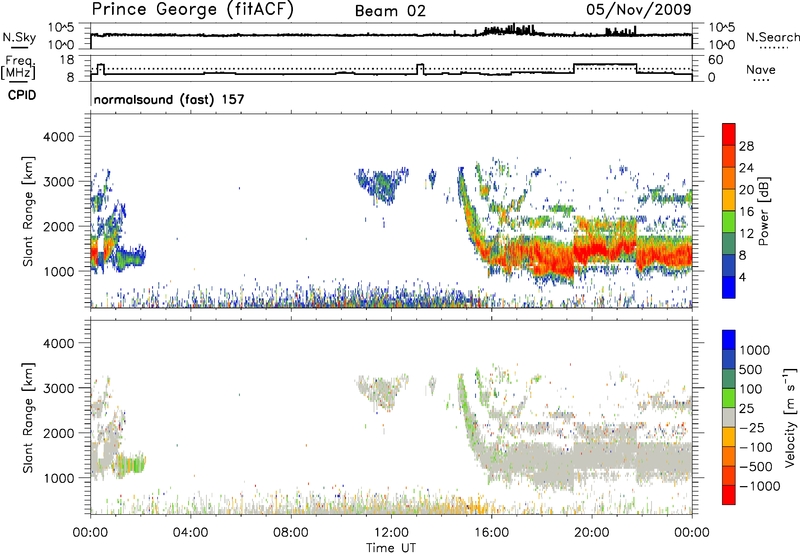Click the 'Time UT' axis title

[x=391, y=548]
